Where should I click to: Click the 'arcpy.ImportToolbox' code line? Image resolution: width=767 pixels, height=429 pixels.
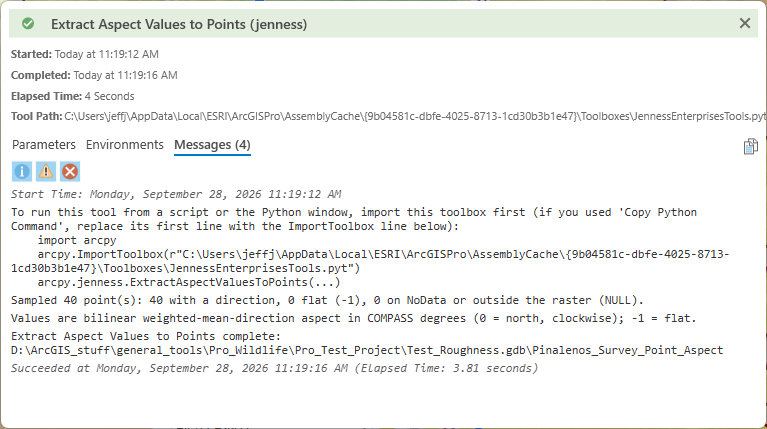coord(370,261)
